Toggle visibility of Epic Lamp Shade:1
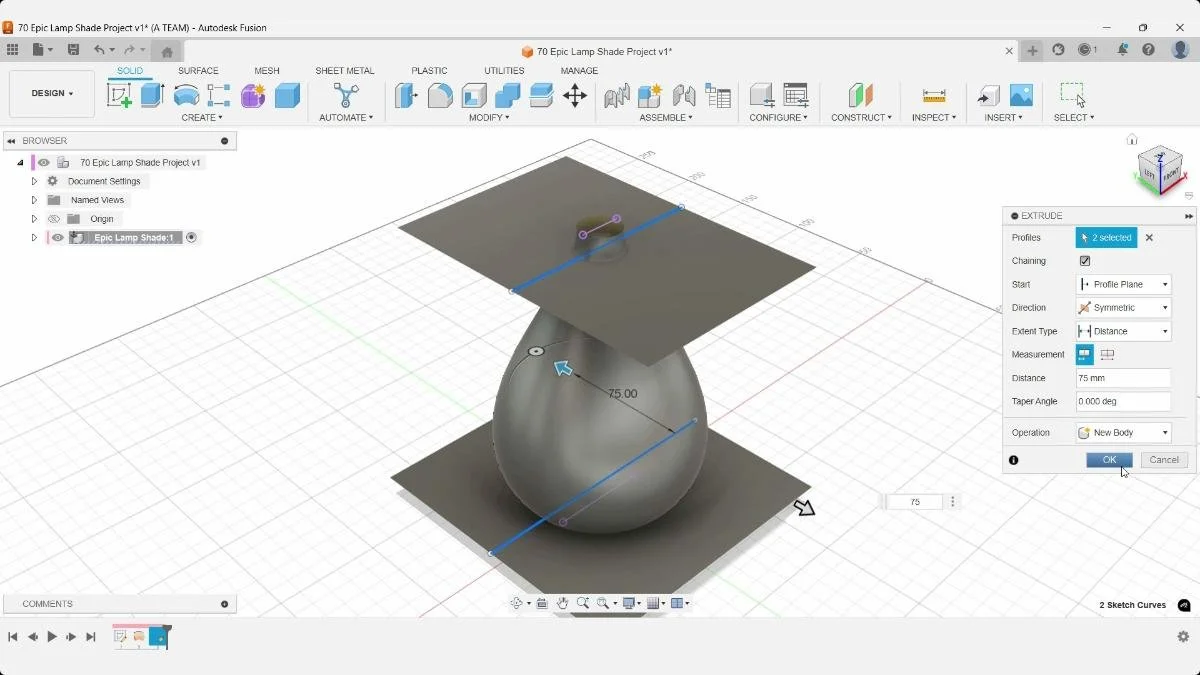The image size is (1200, 675). pyautogui.click(x=58, y=238)
